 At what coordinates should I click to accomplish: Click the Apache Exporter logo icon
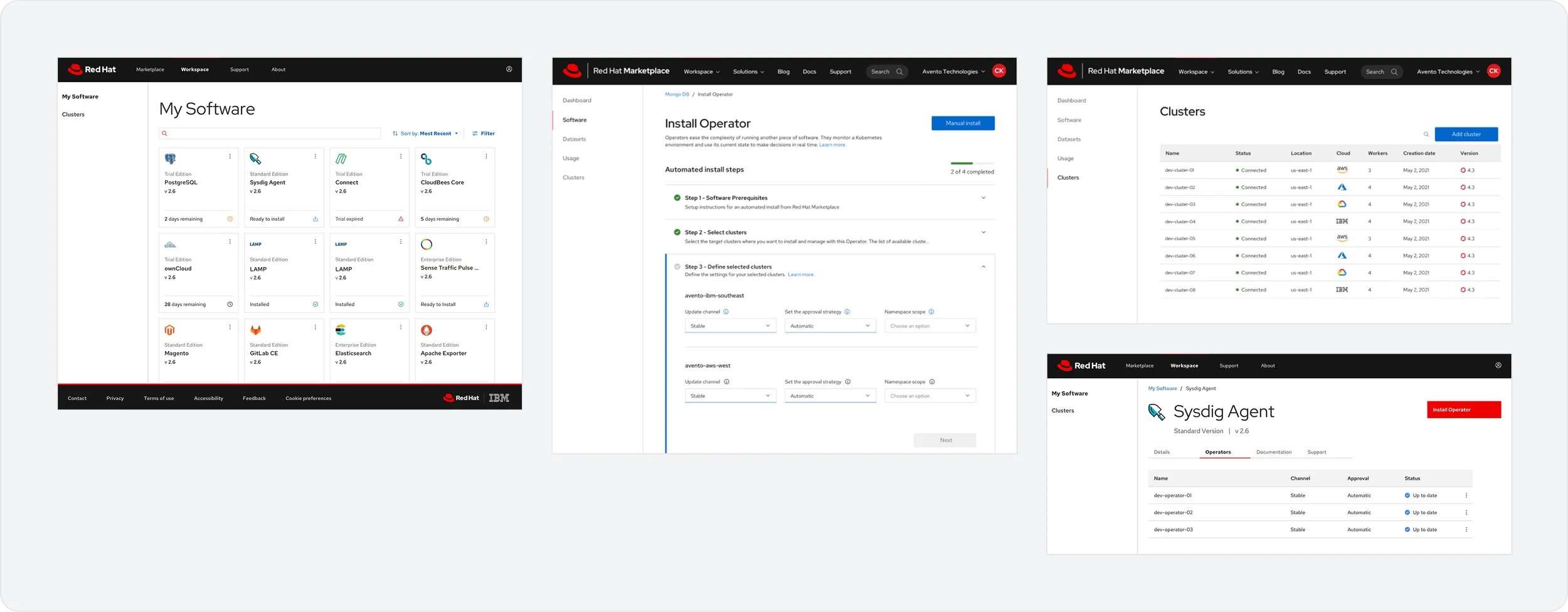(x=426, y=330)
